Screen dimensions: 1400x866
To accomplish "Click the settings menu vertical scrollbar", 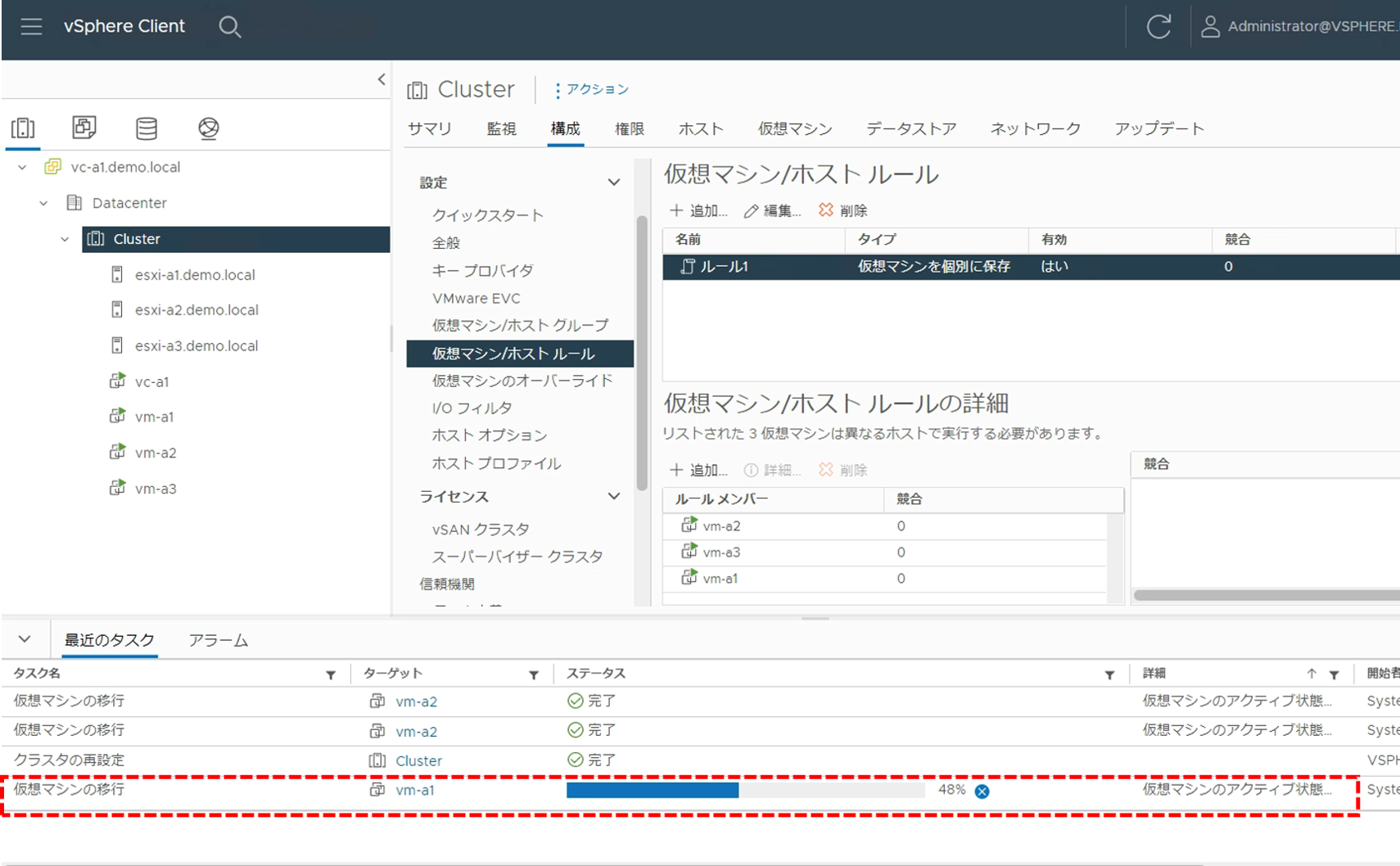I will click(x=642, y=352).
